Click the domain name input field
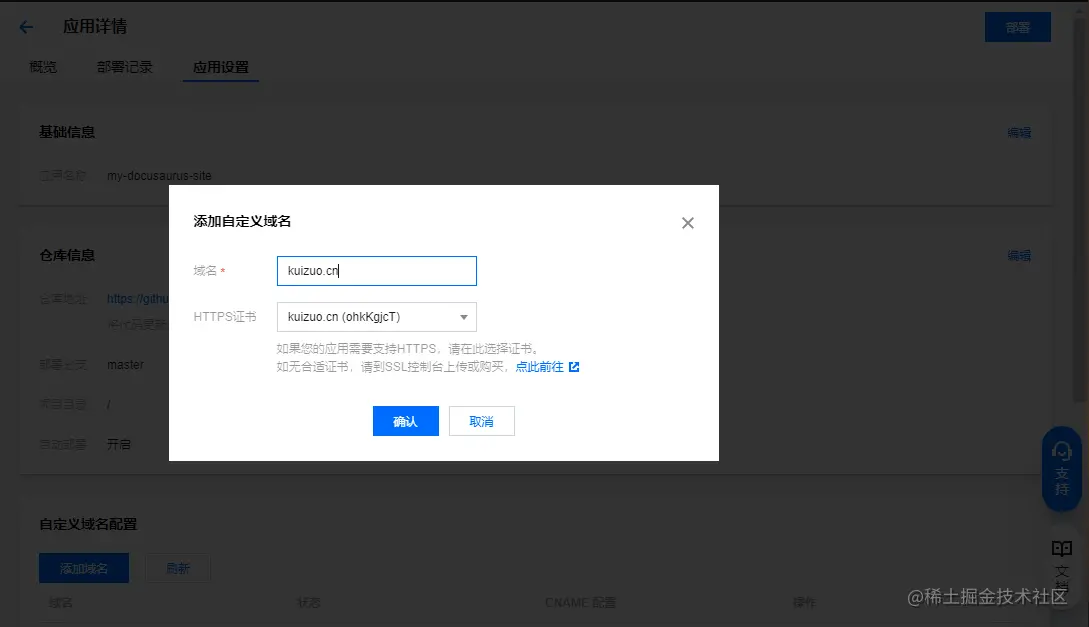Screen dimensions: 1089x627 point(376,271)
